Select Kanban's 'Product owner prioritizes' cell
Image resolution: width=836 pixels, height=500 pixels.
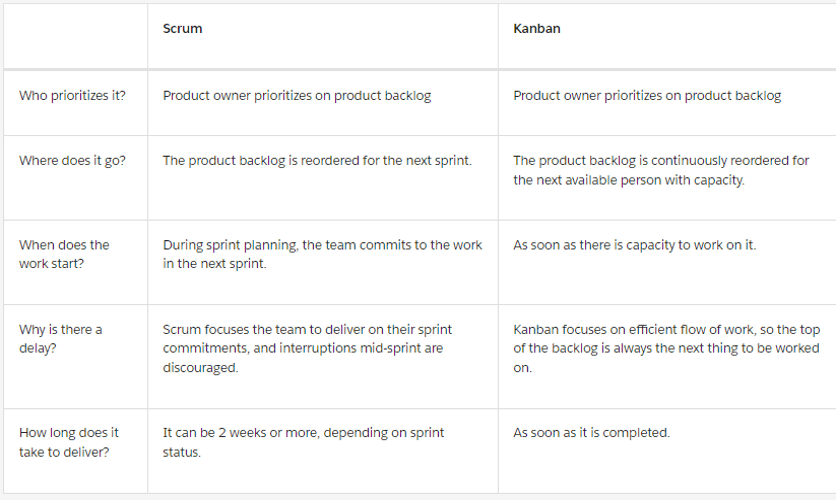647,96
